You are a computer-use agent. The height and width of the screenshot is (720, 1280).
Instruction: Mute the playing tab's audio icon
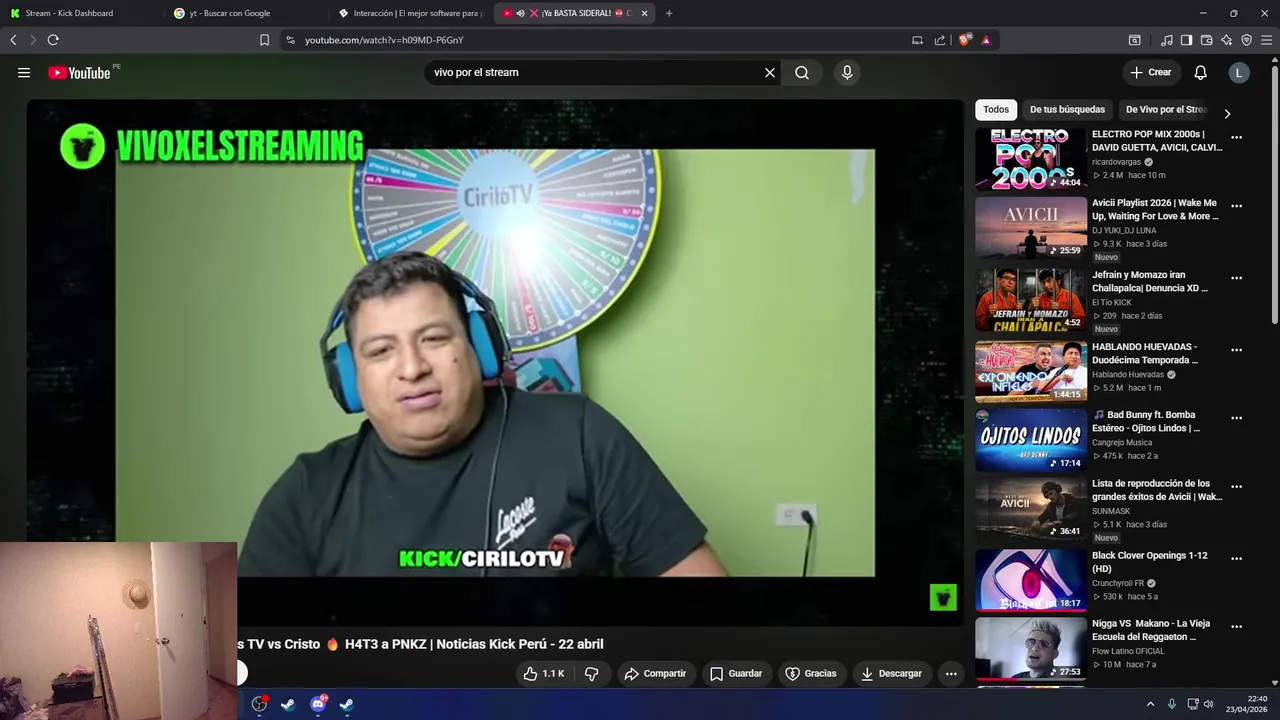tap(521, 13)
